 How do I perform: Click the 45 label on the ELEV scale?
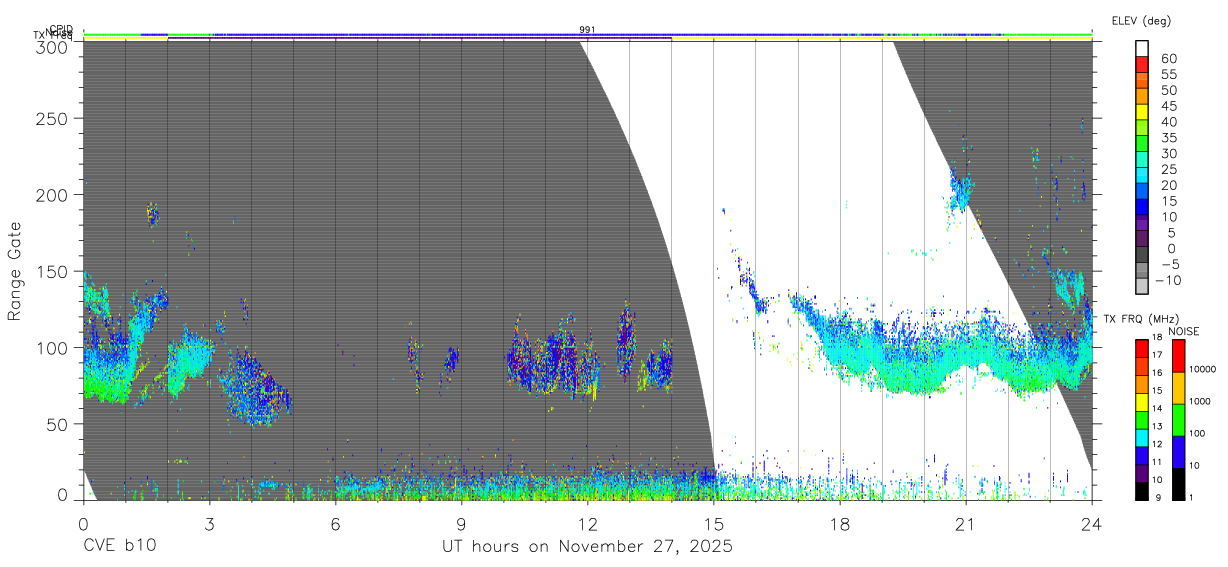pos(1169,106)
